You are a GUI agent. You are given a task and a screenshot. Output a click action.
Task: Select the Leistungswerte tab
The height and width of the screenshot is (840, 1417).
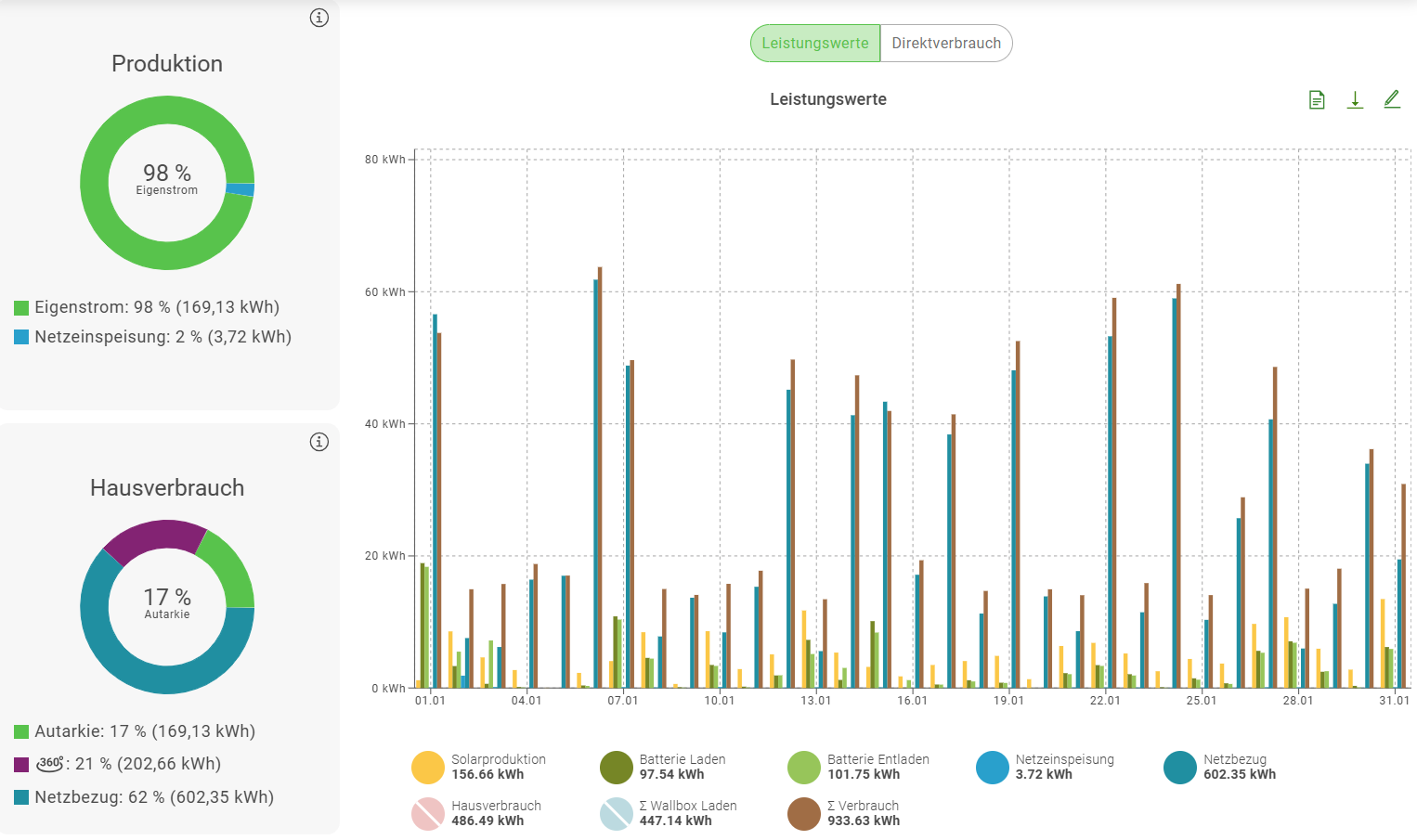coord(815,44)
